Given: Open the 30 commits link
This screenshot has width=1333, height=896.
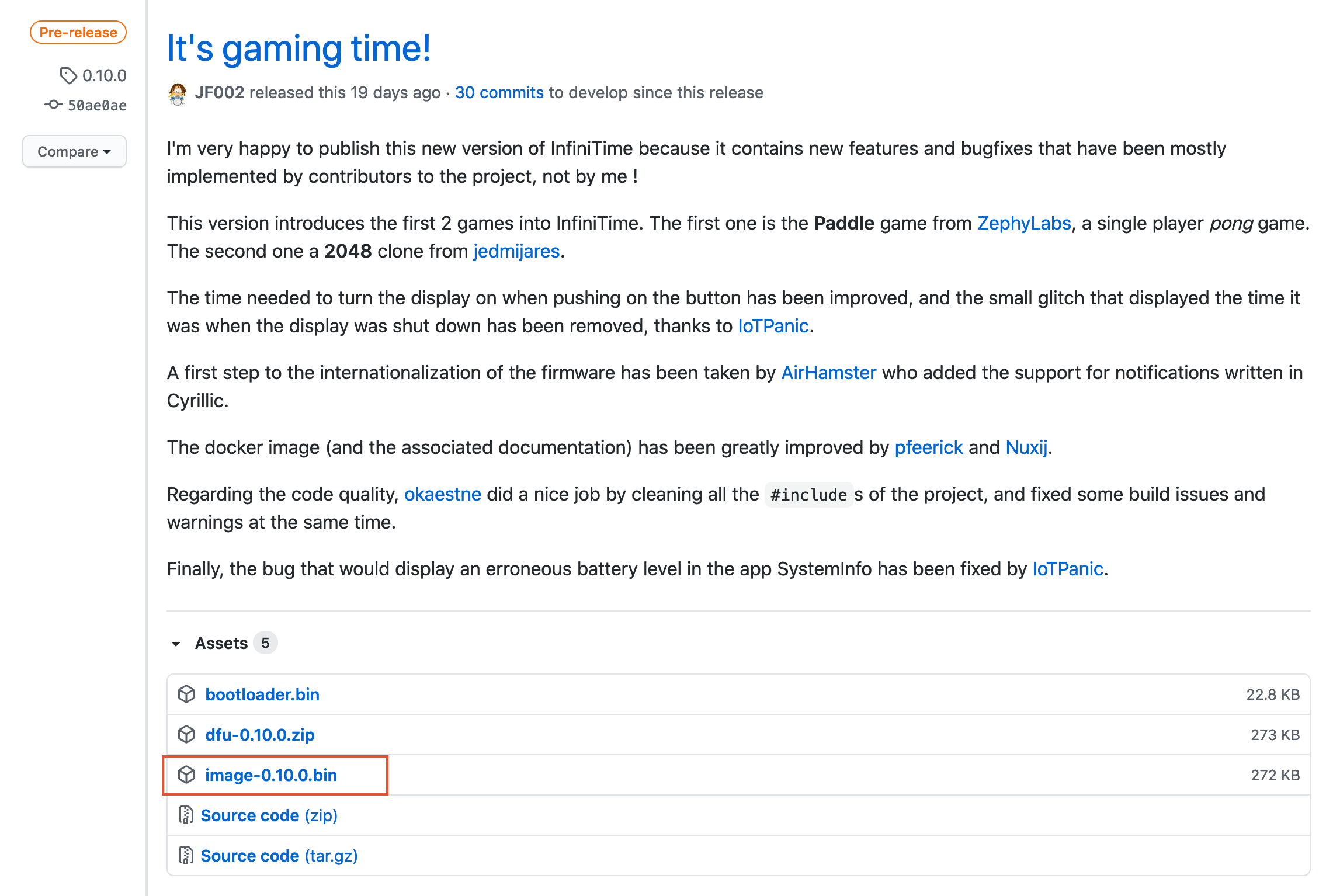Looking at the screenshot, I should pos(499,92).
